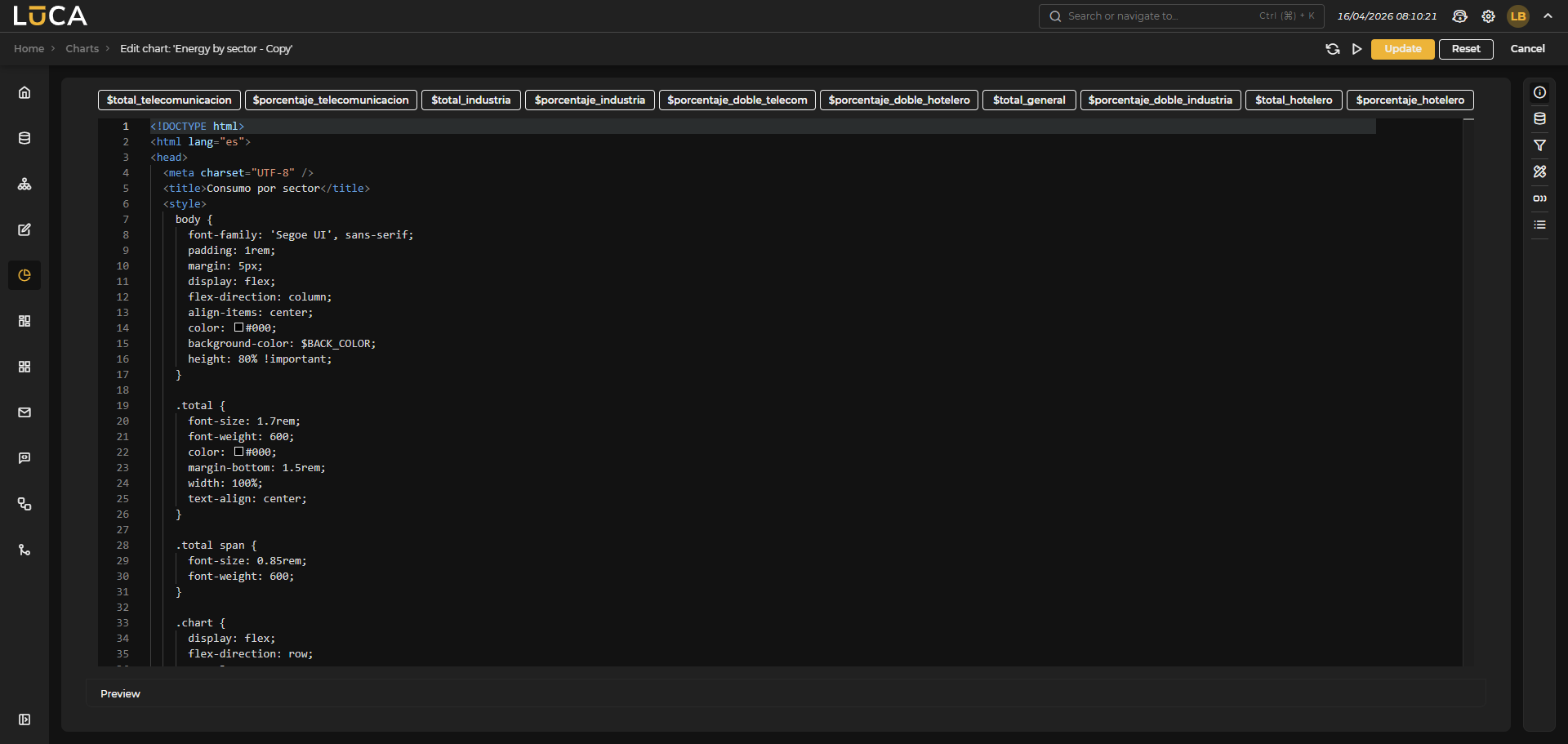Image resolution: width=1568 pixels, height=744 pixels.
Task: Click the 'height: 80% !important;' line
Action: tap(260, 359)
